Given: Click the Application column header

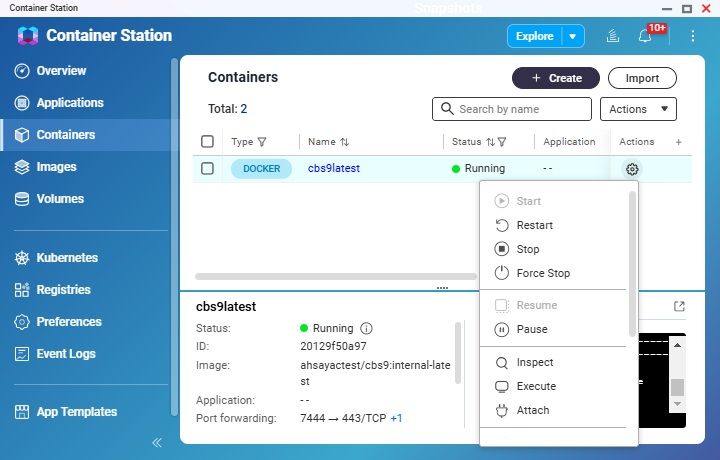Looking at the screenshot, I should point(569,142).
